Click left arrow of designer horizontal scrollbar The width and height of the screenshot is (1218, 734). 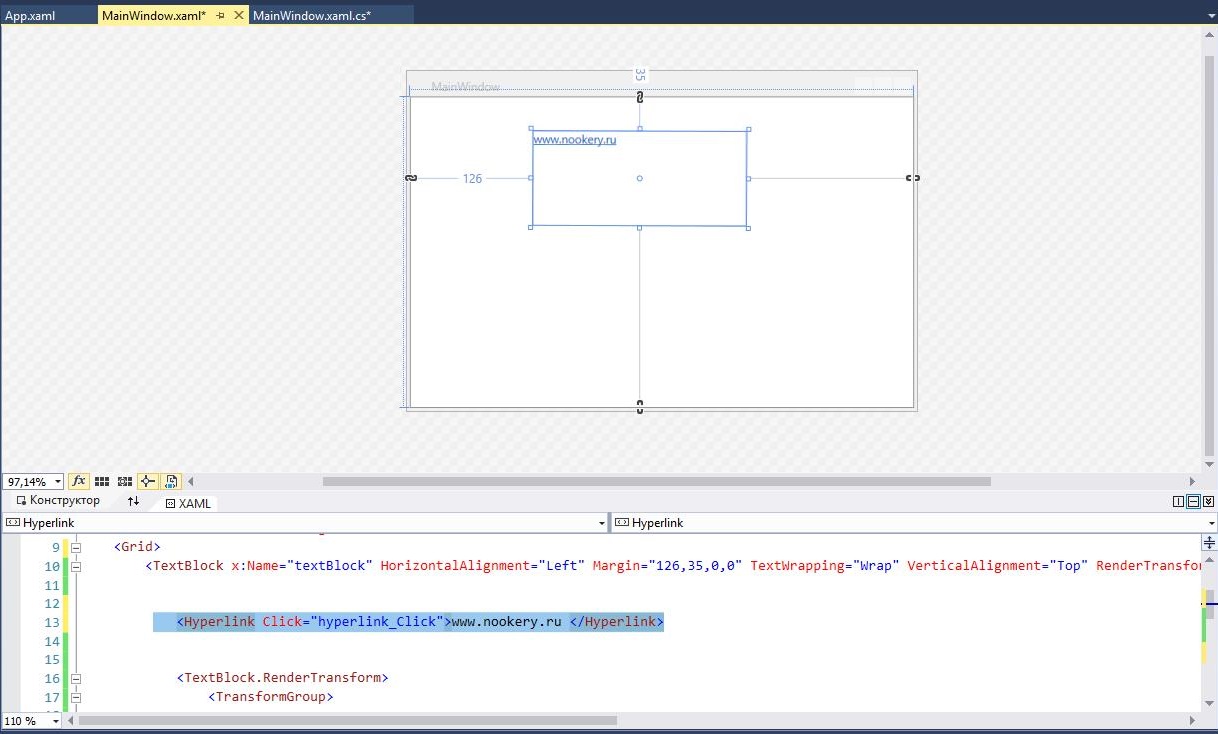(x=191, y=481)
